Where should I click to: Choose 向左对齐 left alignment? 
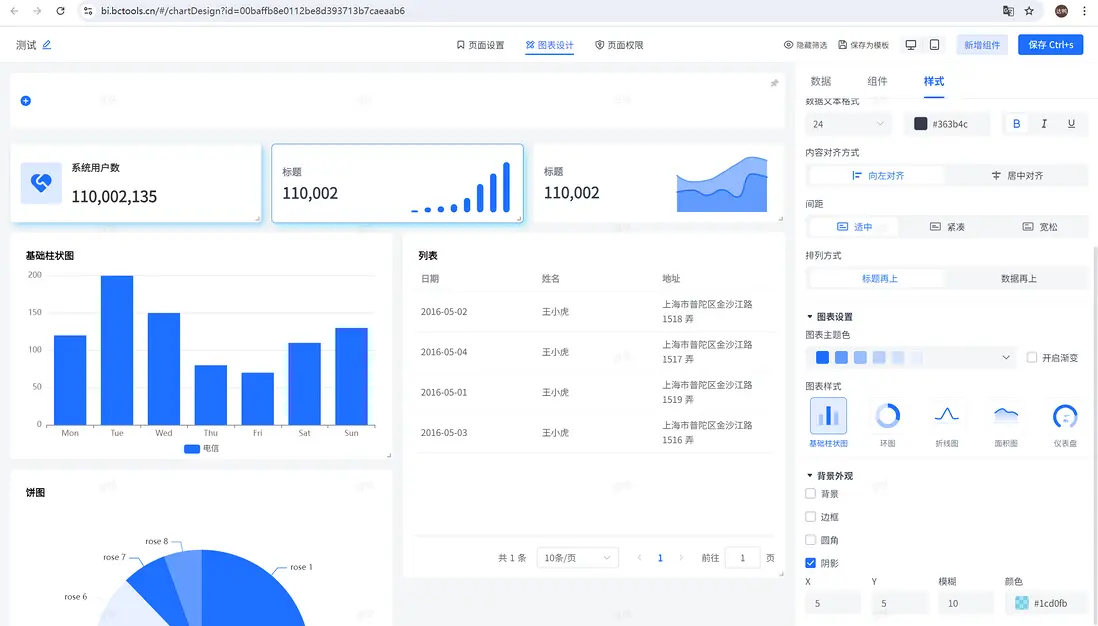877,176
